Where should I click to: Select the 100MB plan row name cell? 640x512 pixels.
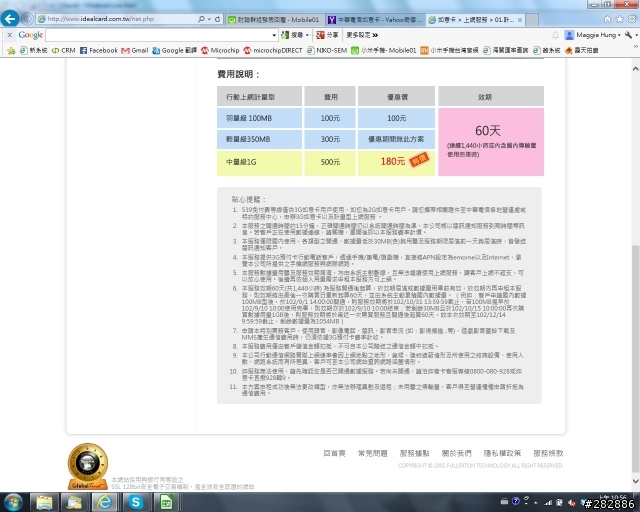(259, 118)
